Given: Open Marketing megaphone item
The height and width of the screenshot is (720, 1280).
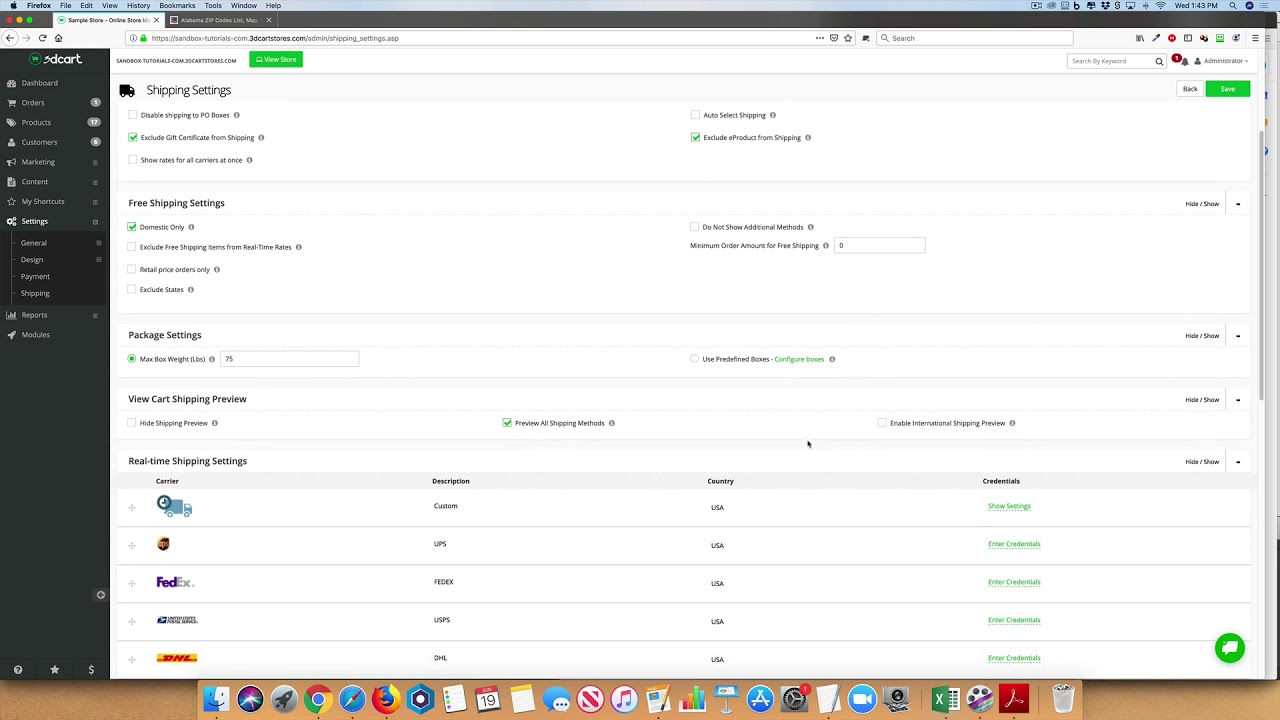Looking at the screenshot, I should 38,162.
